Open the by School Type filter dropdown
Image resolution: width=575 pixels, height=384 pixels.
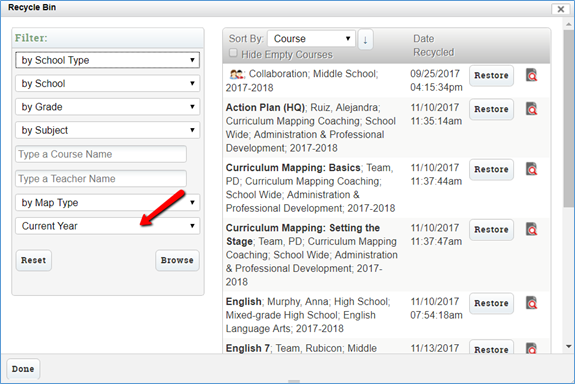click(107, 60)
